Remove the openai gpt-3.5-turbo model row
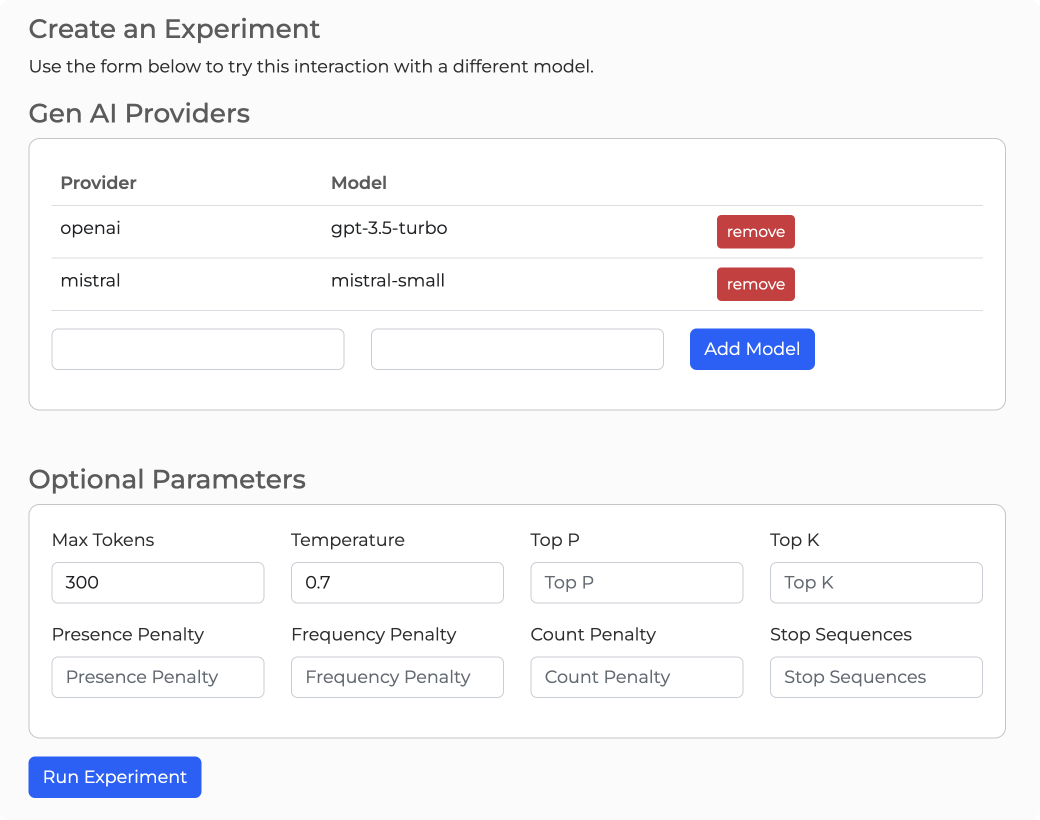 (755, 231)
